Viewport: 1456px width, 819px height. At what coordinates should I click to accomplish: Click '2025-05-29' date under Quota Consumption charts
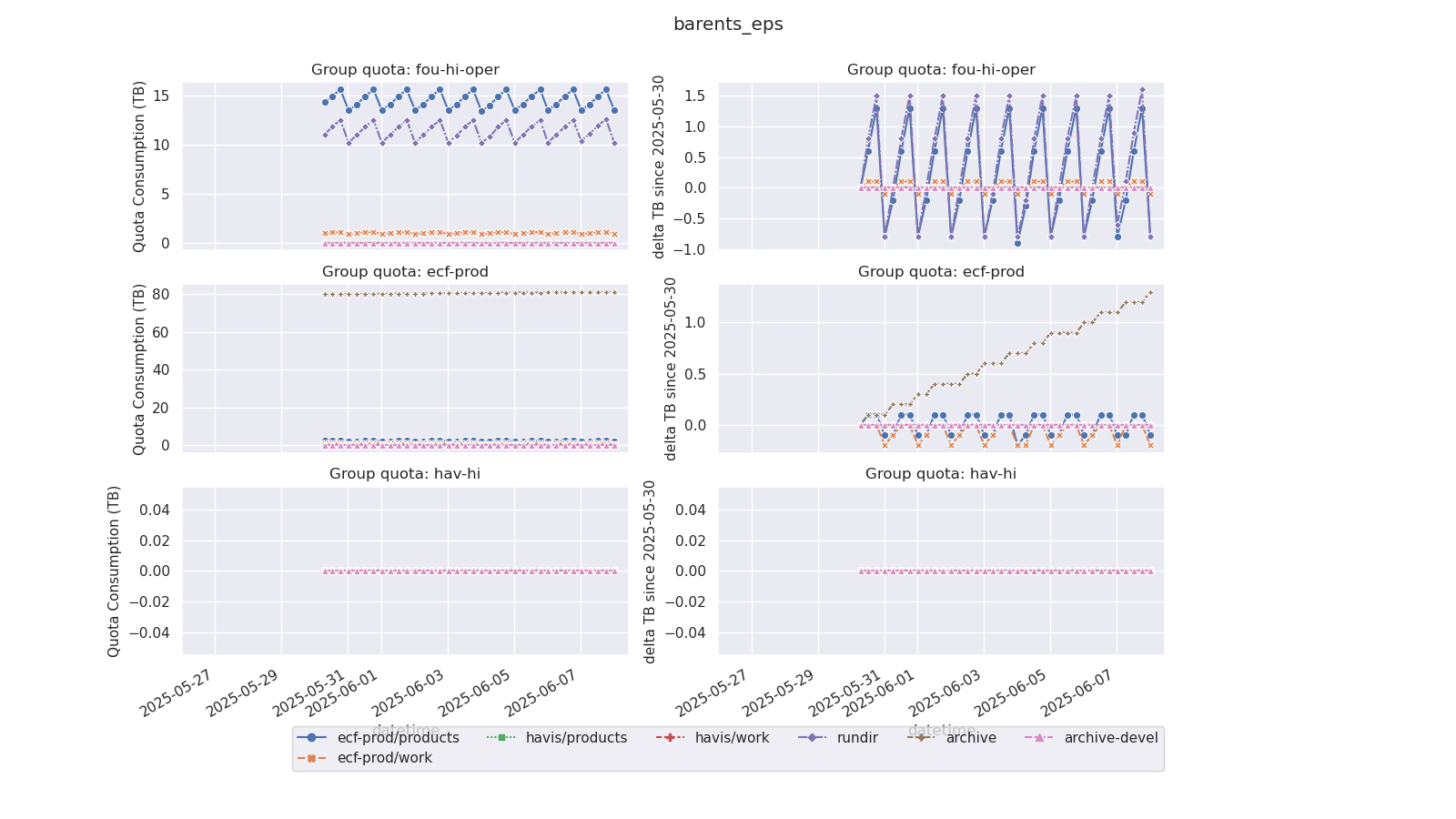coord(242,694)
